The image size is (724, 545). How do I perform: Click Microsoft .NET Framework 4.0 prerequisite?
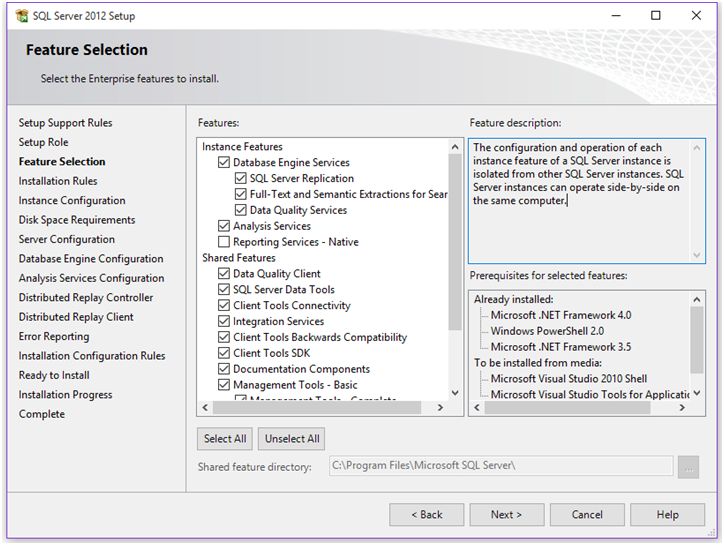(561, 315)
